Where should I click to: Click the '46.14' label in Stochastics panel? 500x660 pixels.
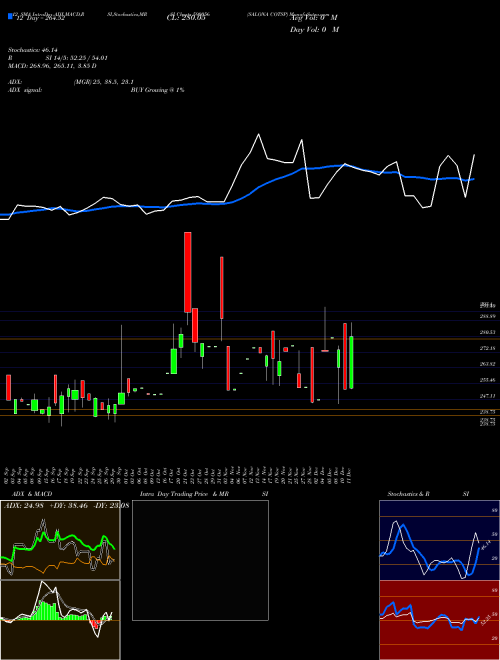click(x=486, y=546)
